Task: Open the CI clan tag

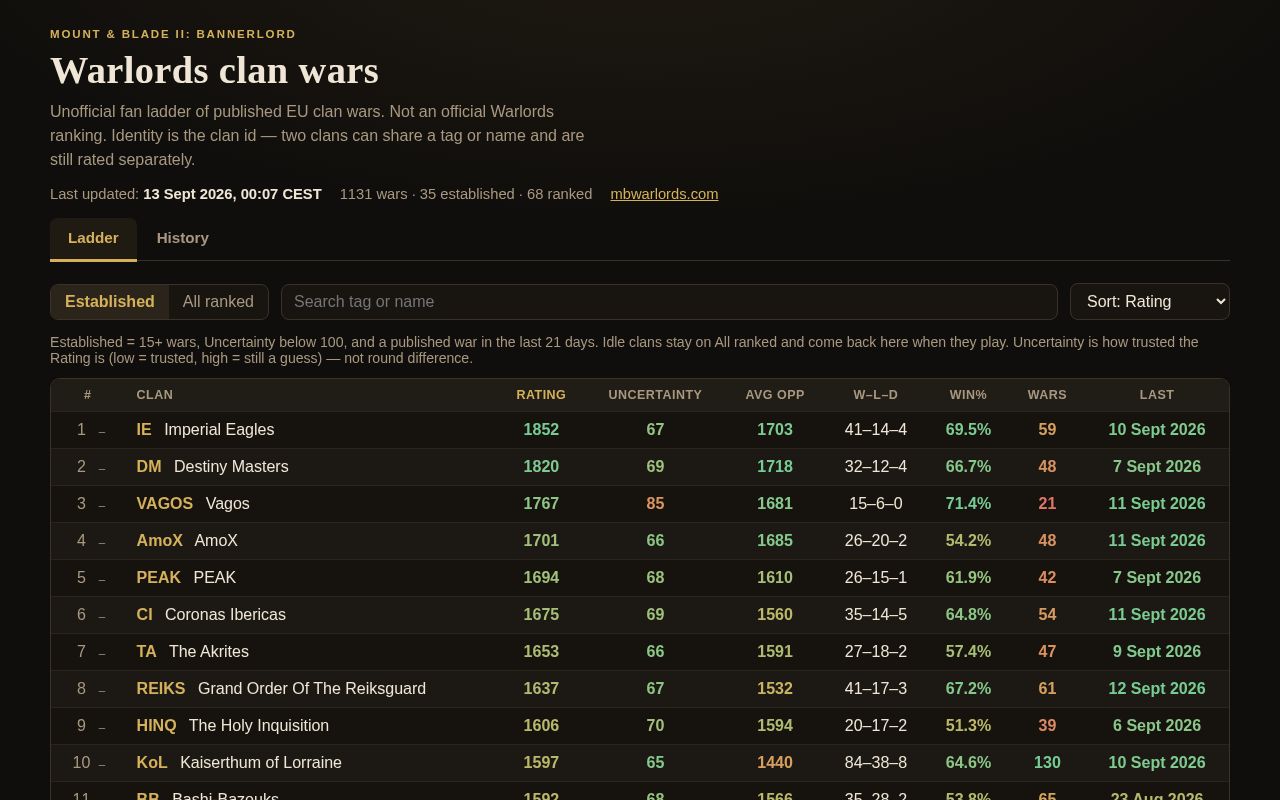Action: pos(145,615)
